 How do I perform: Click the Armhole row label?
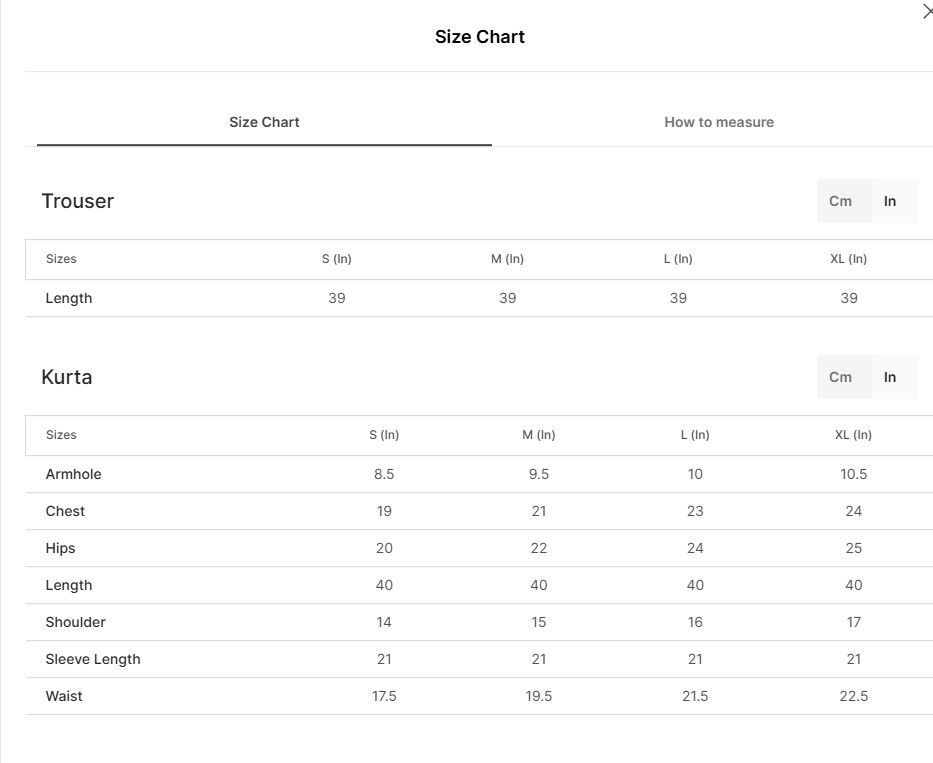[73, 474]
